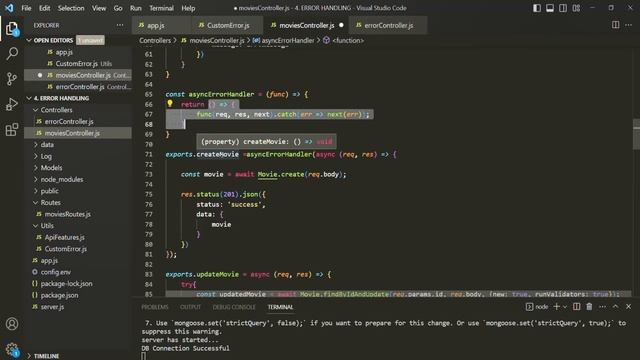Click the Controllers breadcrumb
This screenshot has width=640, height=360.
point(155,40)
